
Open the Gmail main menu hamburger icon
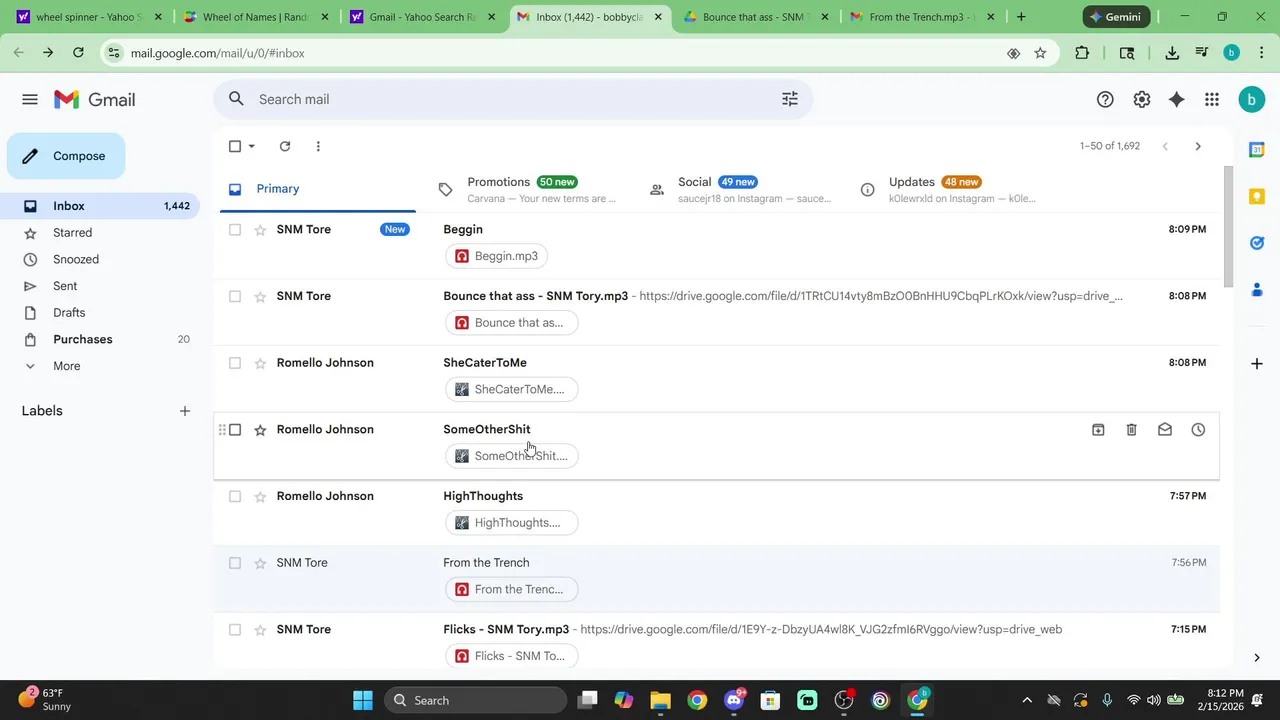pyautogui.click(x=30, y=99)
